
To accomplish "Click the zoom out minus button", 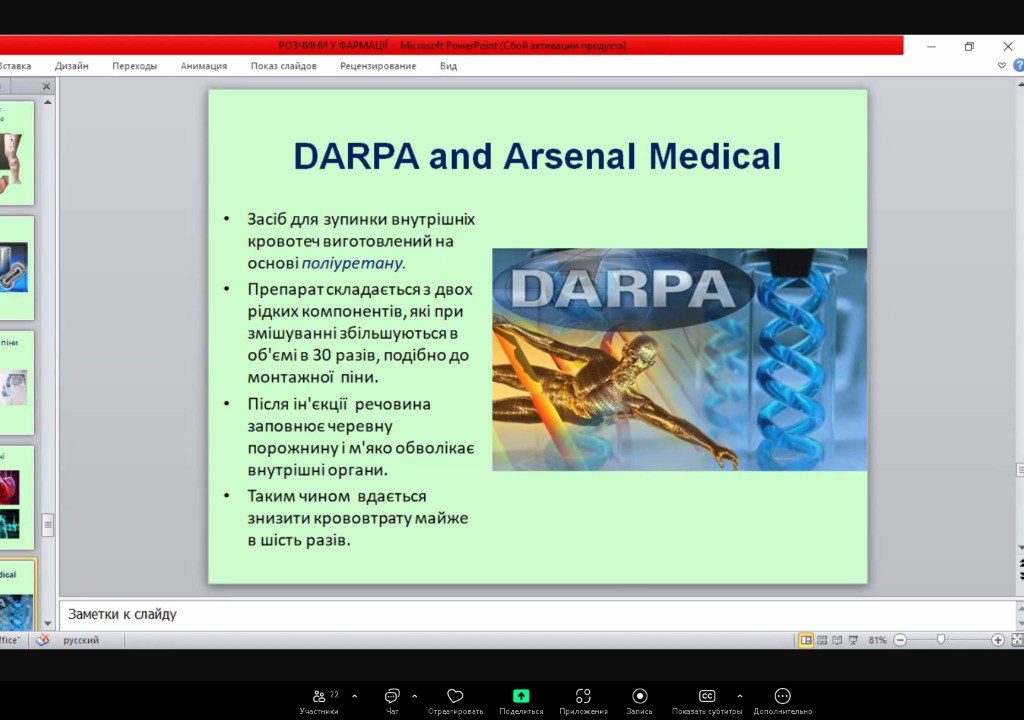I will [x=900, y=640].
